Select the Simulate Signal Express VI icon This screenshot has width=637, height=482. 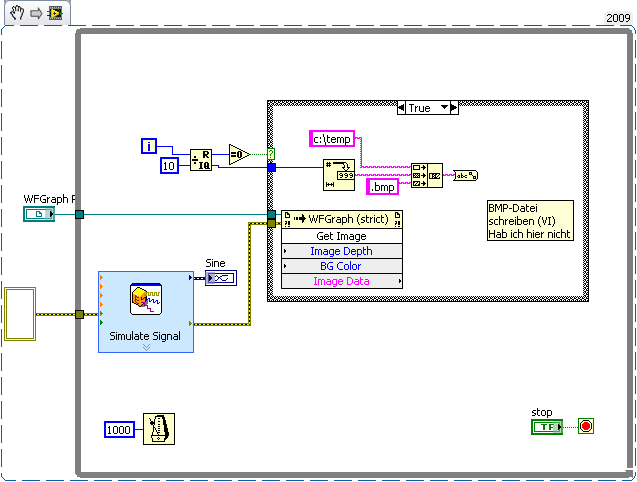(146, 299)
